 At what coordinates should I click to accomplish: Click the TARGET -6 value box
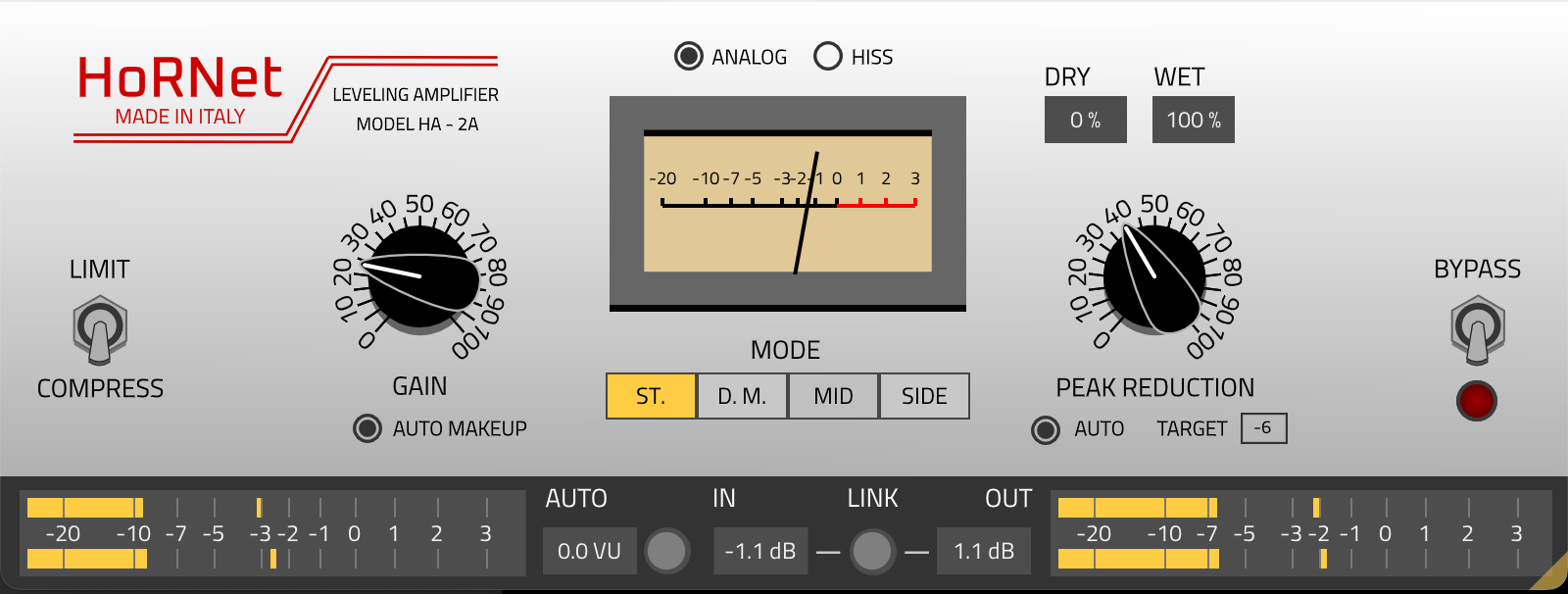[1264, 428]
